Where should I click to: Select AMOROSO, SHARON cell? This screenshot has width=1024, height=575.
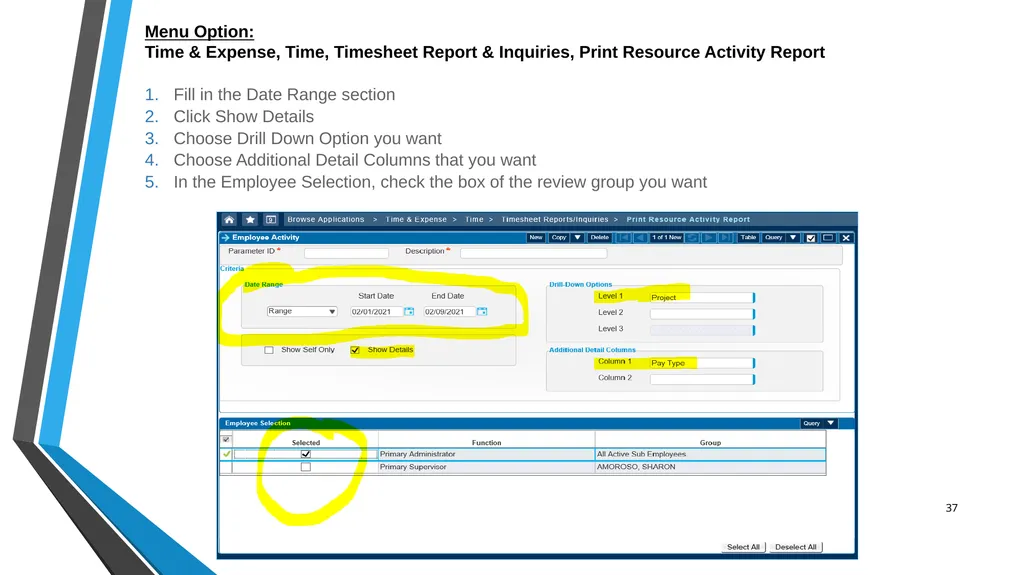pos(711,467)
